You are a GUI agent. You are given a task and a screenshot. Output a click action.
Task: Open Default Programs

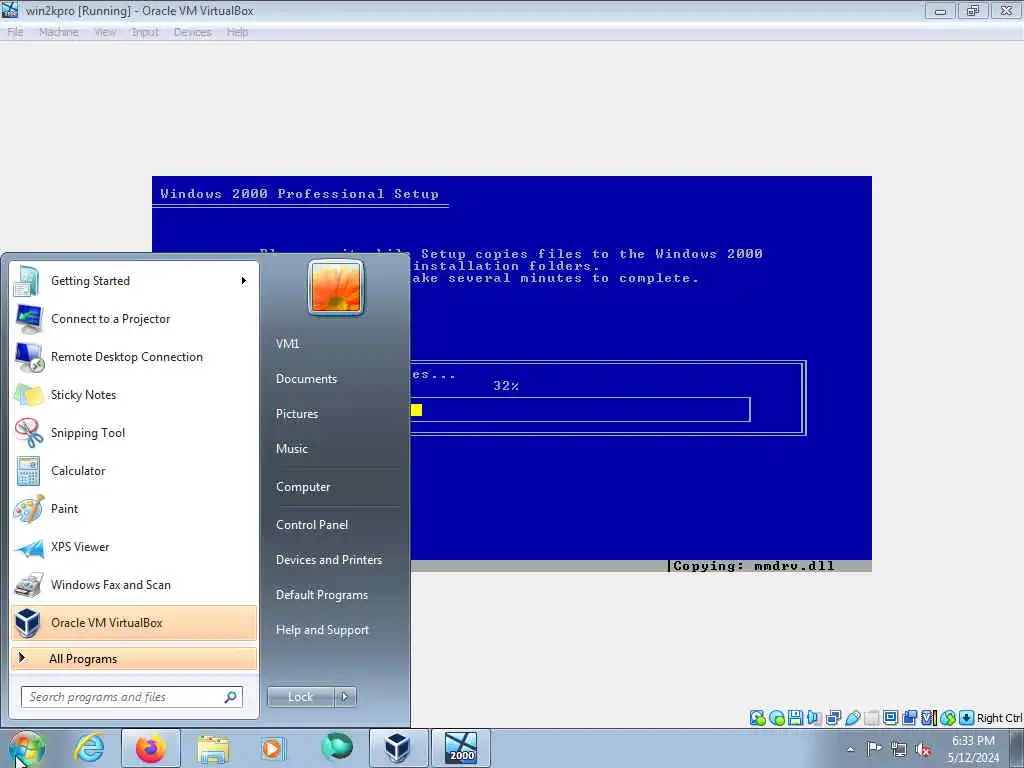(322, 595)
